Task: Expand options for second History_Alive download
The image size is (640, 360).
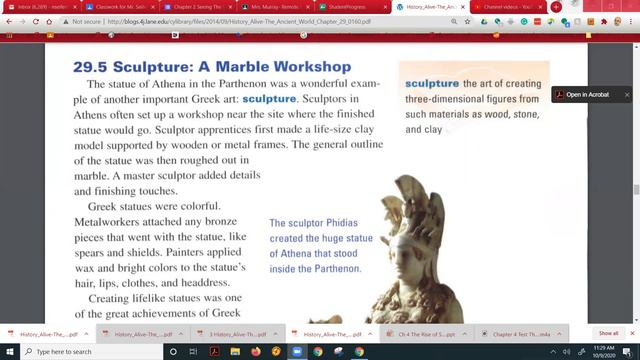Action: coord(181,334)
